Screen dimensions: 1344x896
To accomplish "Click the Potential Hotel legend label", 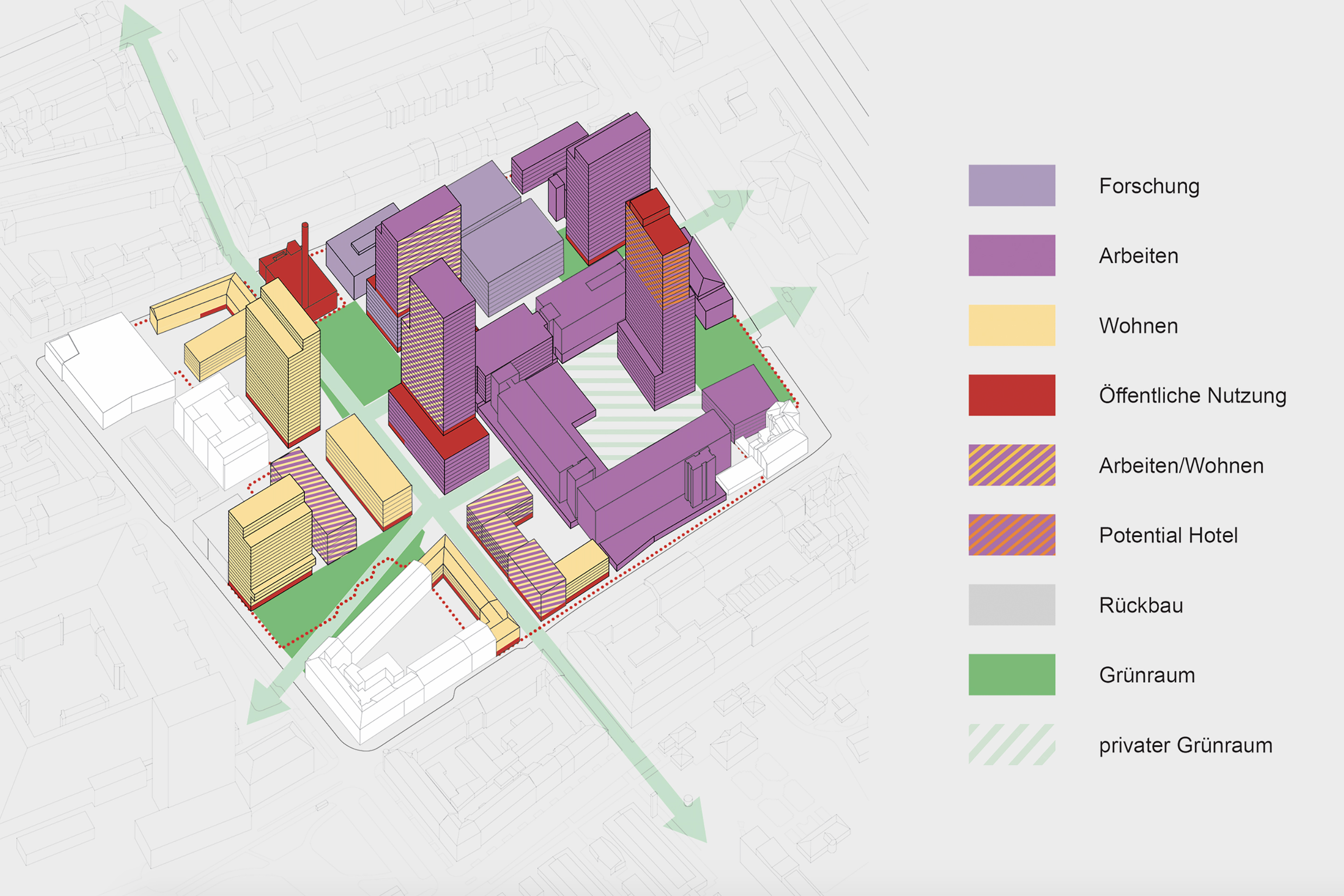I will tap(1168, 535).
